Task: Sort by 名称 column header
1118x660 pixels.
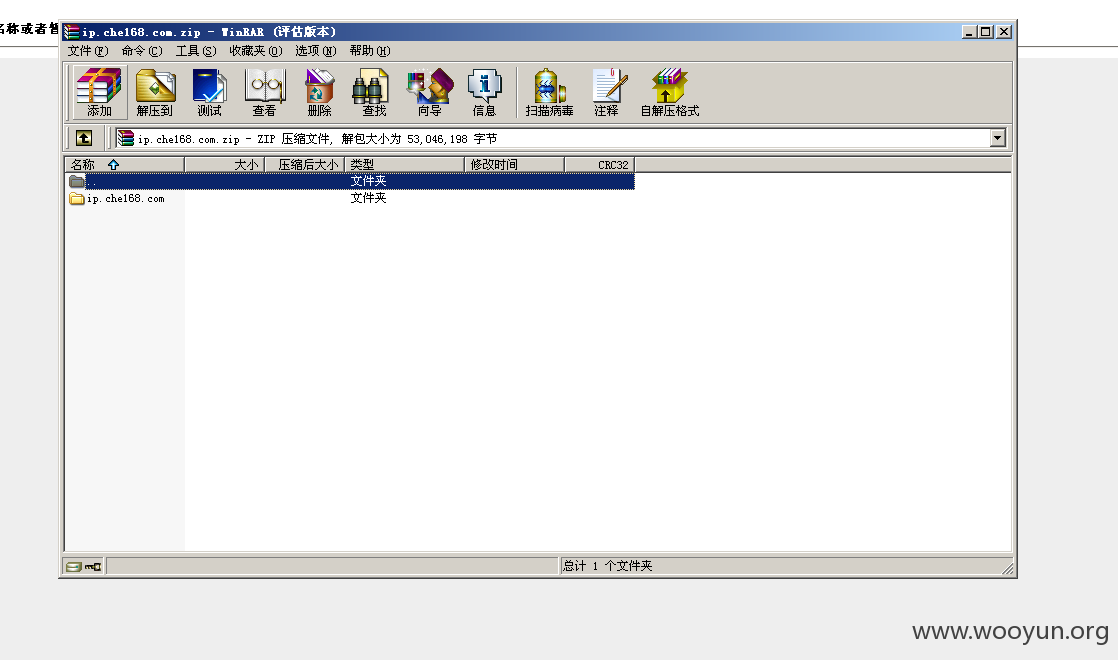Action: [125, 165]
